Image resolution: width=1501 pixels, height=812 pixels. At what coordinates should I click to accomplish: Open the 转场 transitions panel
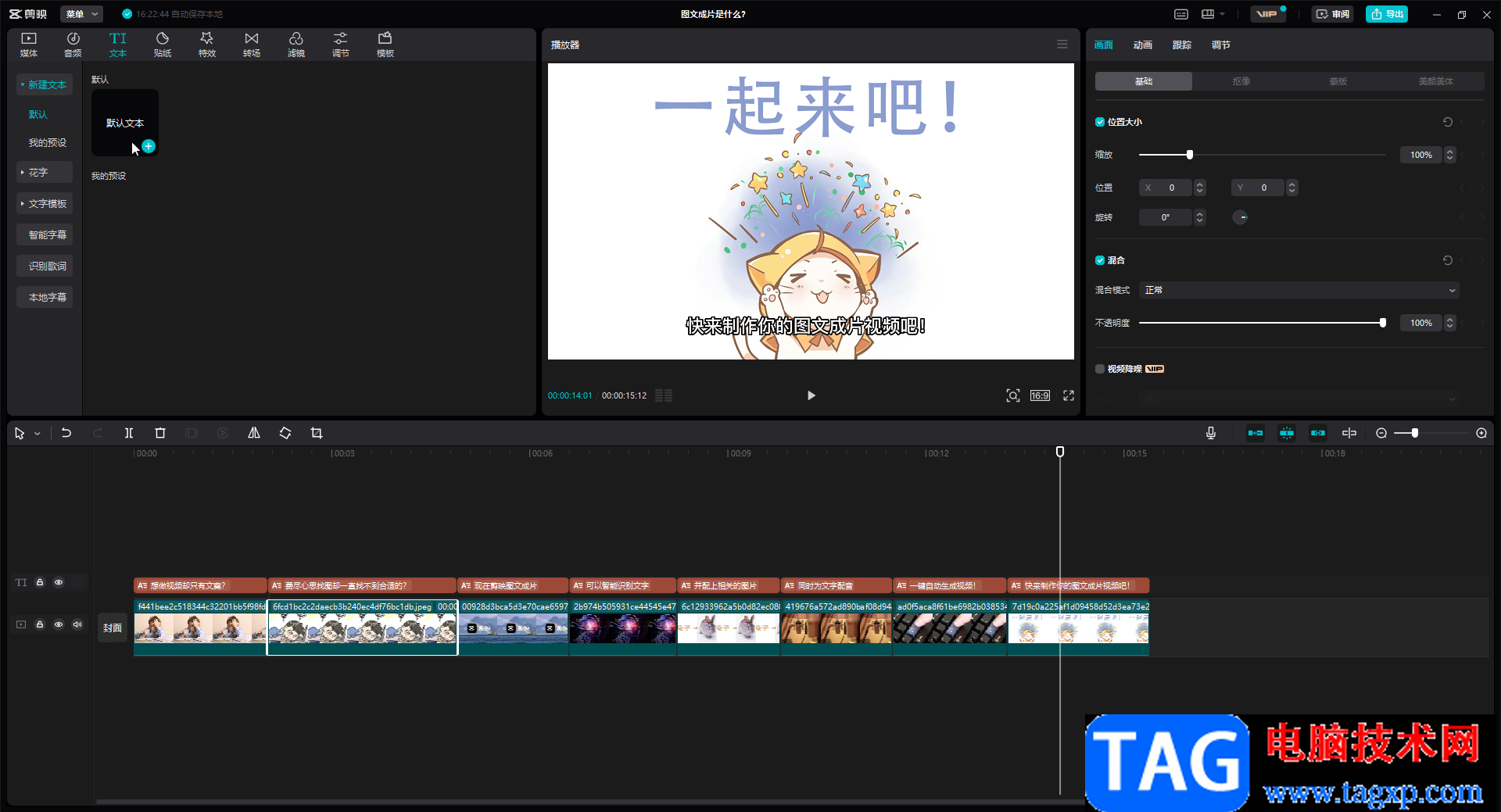[x=251, y=45]
